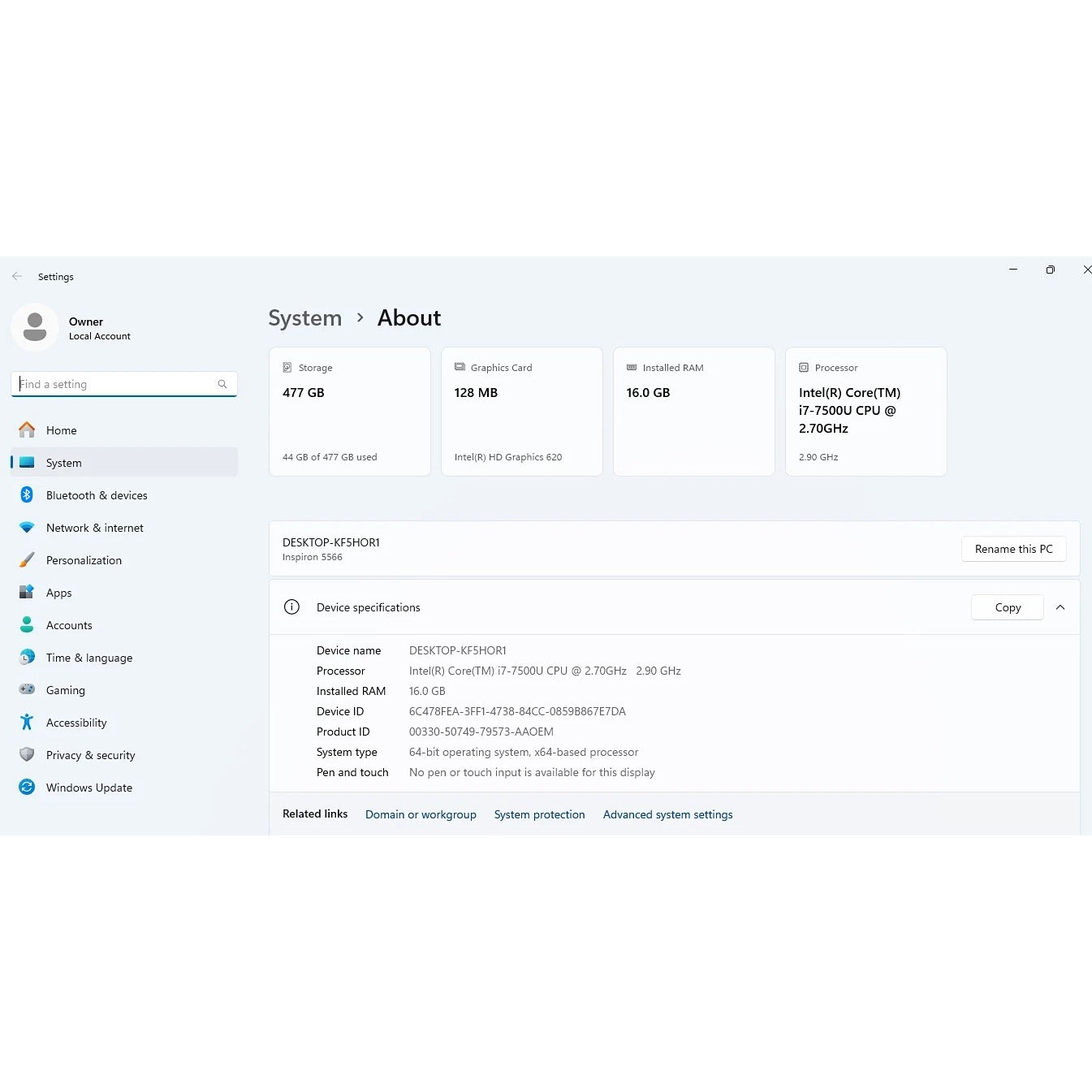Open Time & language globe icon
This screenshot has width=1092, height=1092.
[27, 657]
